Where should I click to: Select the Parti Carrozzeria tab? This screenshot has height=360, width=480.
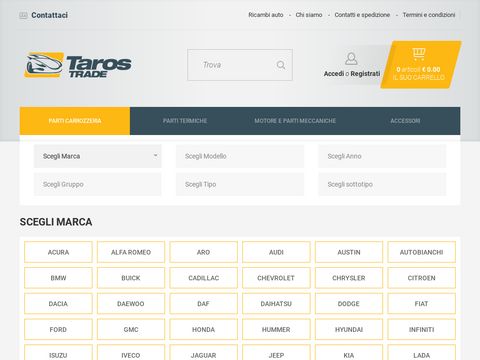(75, 121)
